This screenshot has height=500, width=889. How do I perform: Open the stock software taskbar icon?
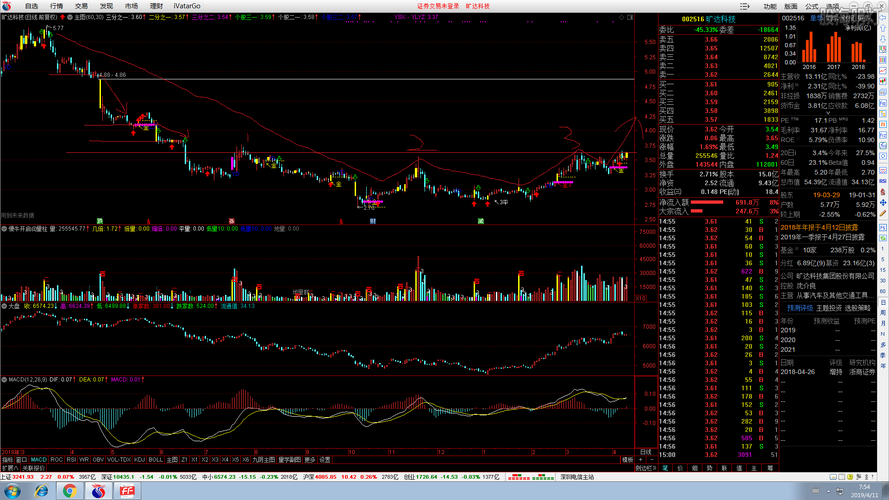(x=99, y=491)
